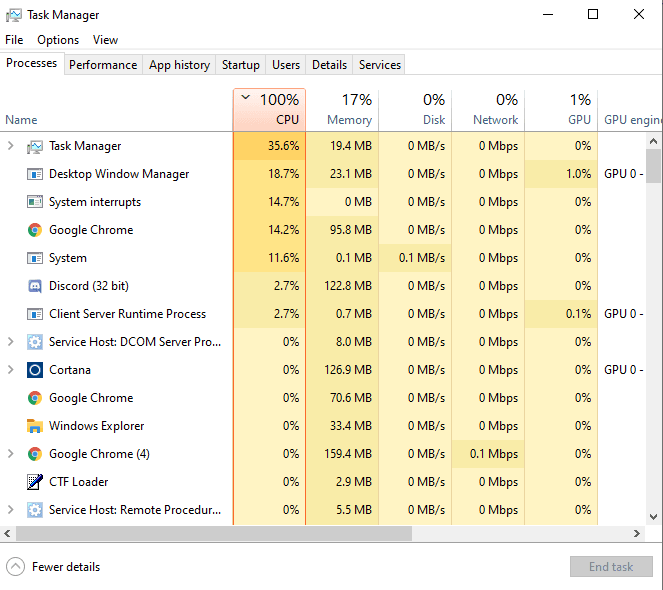Click the Google Chrome 14.2% process icon
This screenshot has height=590, width=663.
(35, 230)
